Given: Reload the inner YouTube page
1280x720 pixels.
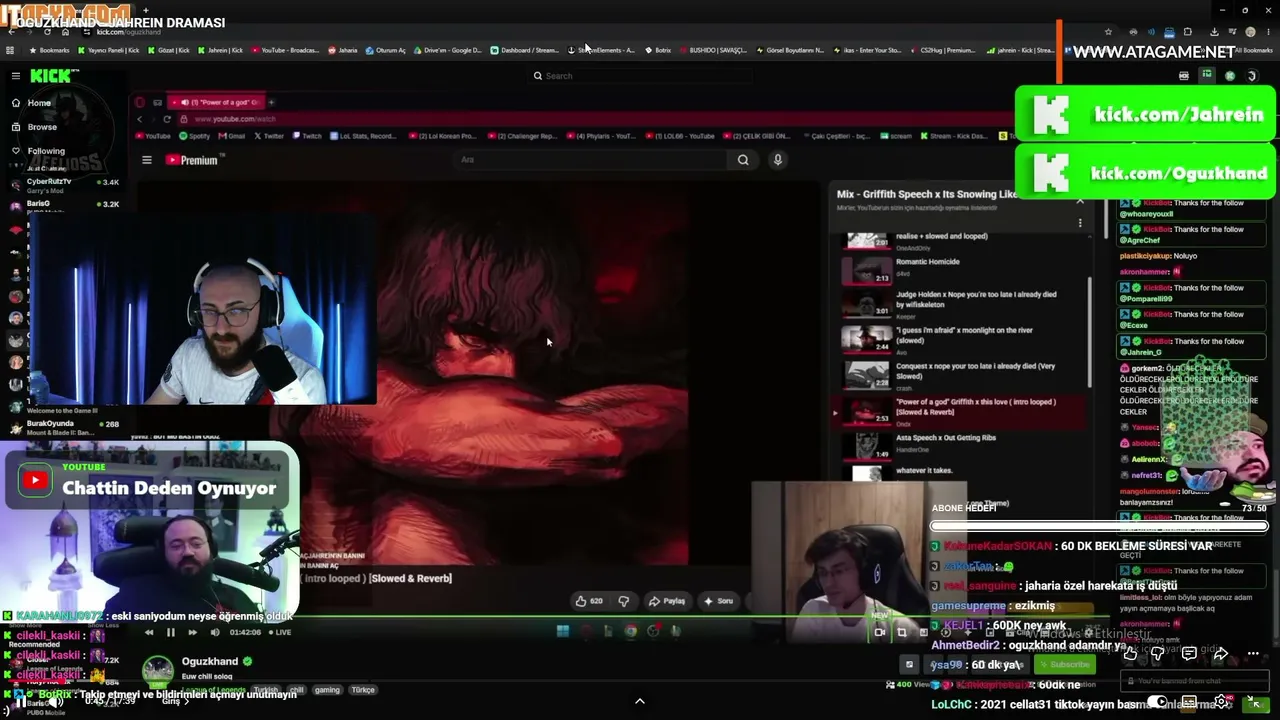Looking at the screenshot, I should [x=167, y=119].
